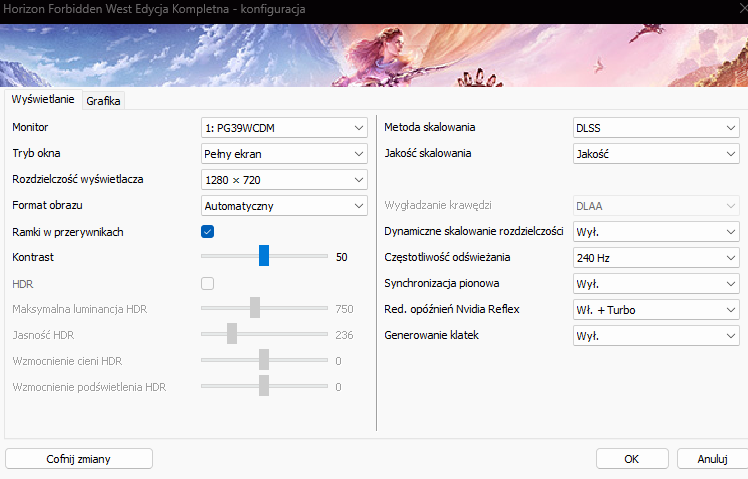Open the Generowanie klatek dropdown
748x479 pixels.
[x=656, y=336]
